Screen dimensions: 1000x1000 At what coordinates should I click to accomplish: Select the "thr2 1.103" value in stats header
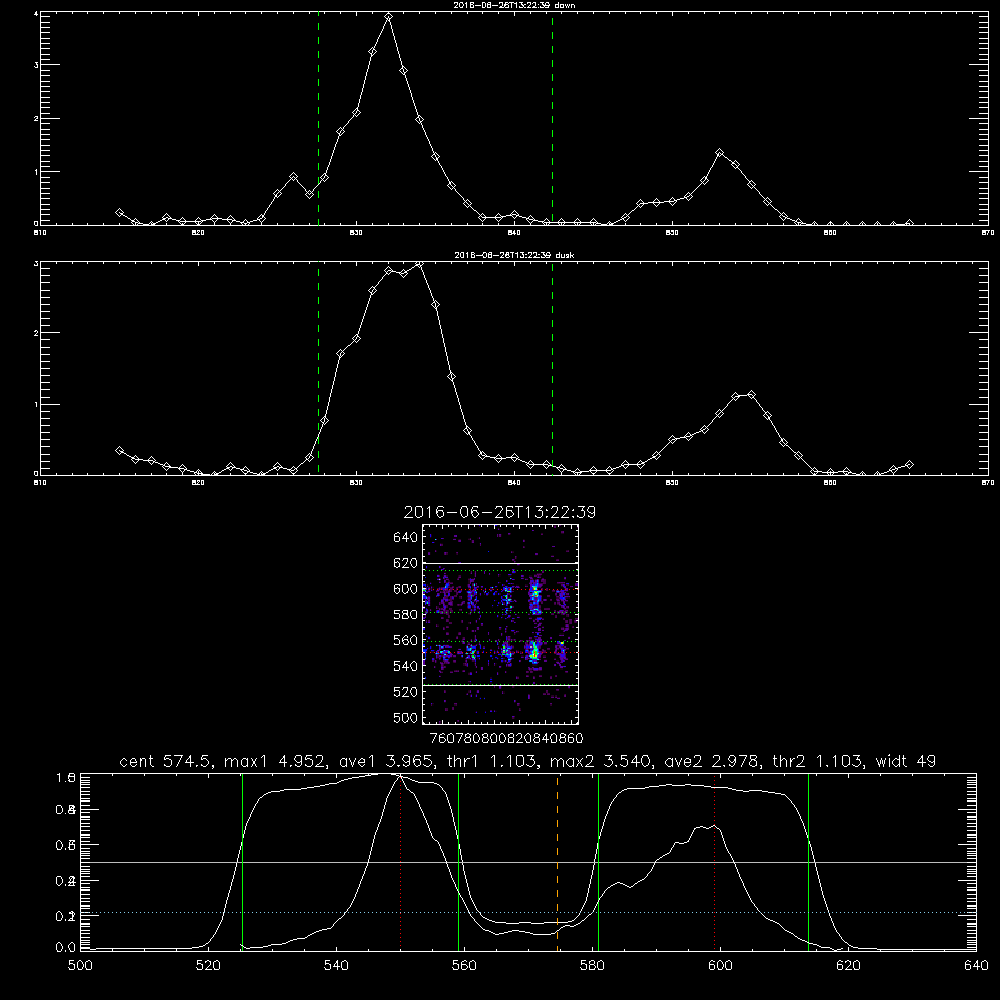818,761
